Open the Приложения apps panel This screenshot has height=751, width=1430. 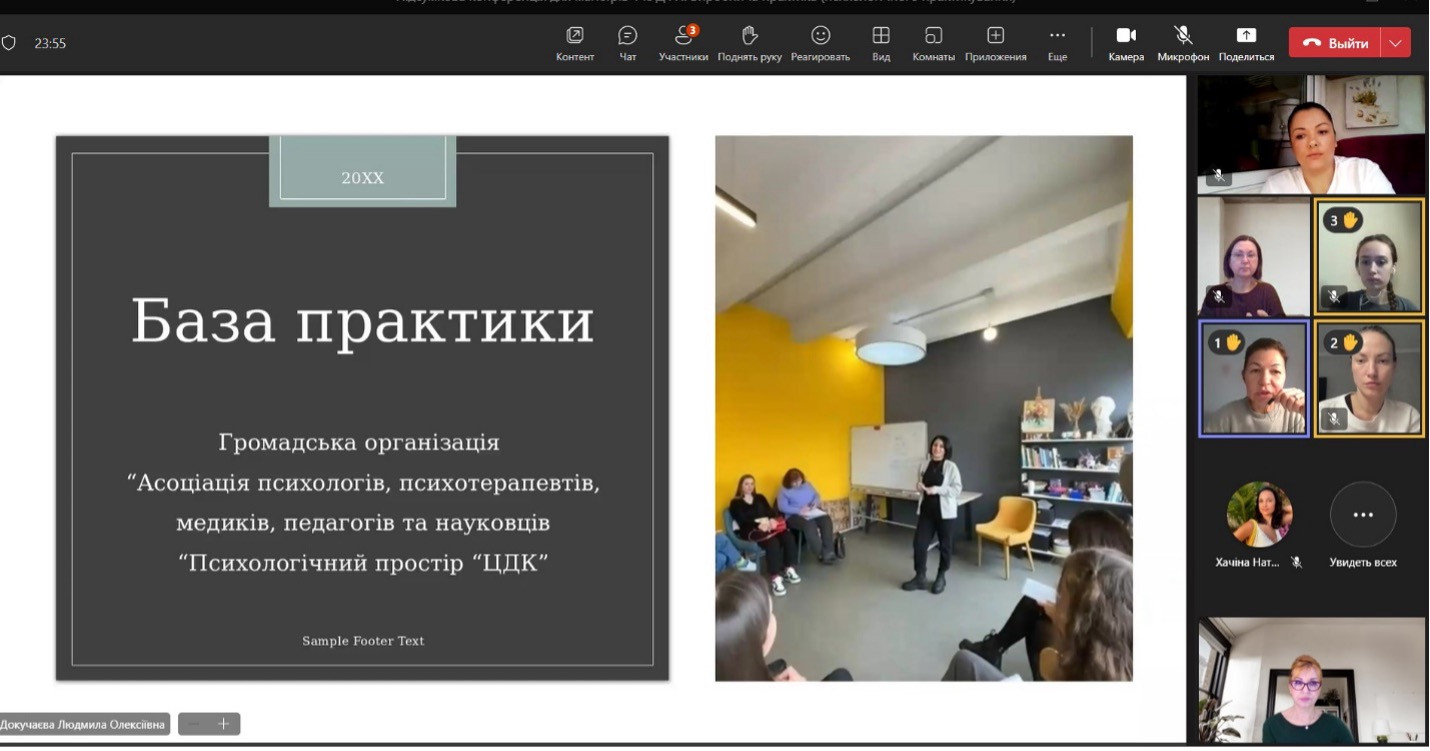(x=995, y=43)
